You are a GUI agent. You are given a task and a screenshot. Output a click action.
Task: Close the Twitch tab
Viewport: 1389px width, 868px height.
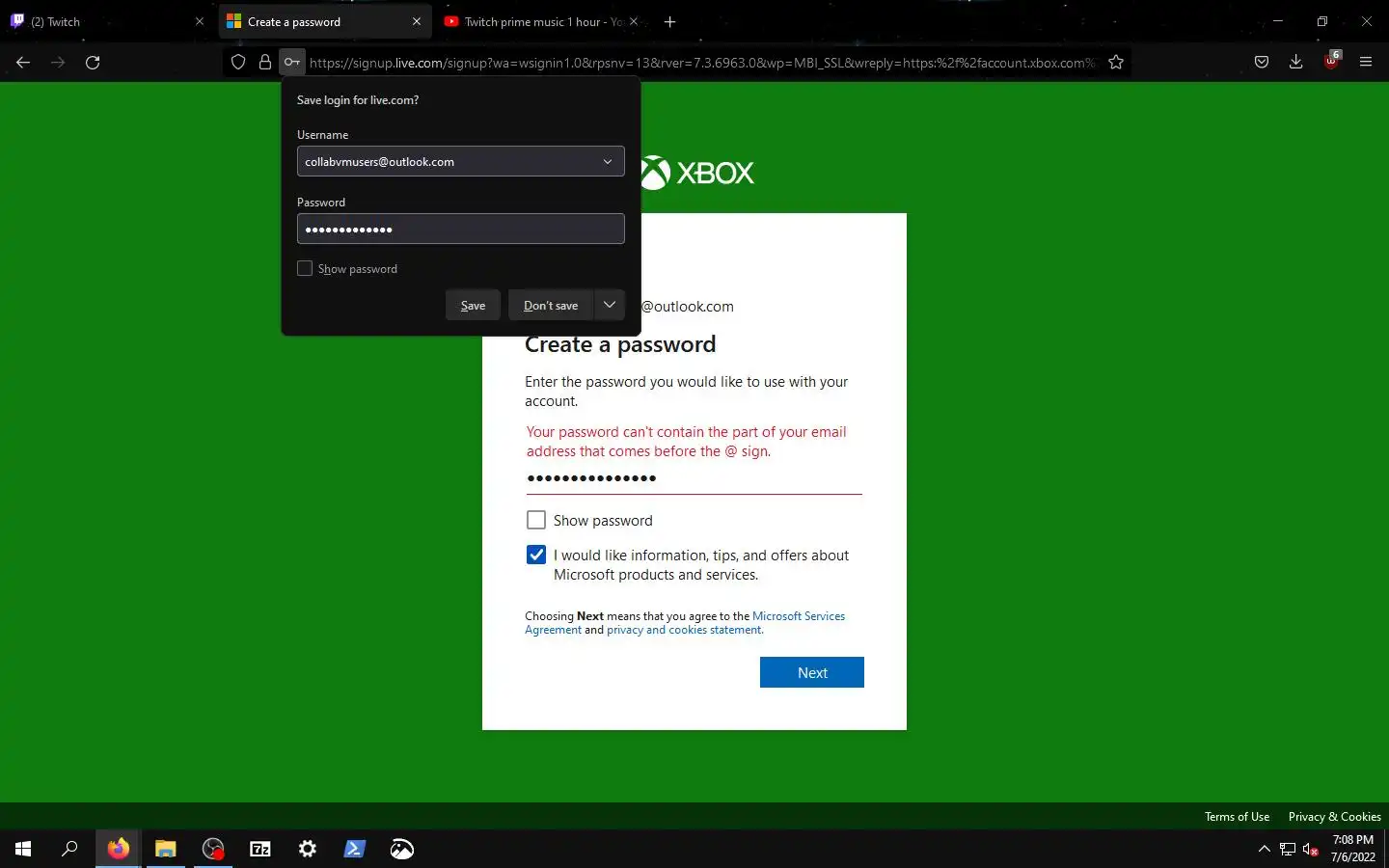(x=200, y=21)
